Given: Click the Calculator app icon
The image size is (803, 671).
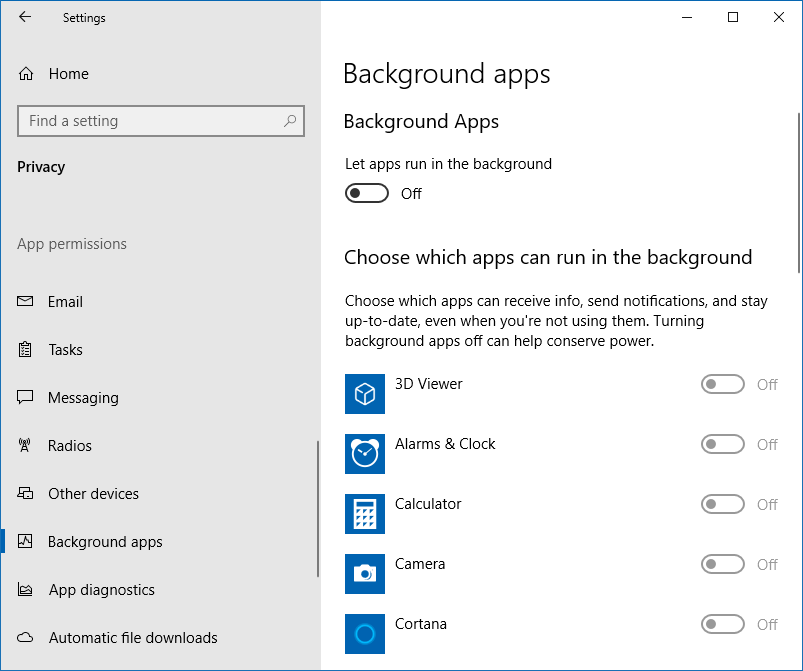Looking at the screenshot, I should coord(365,514).
